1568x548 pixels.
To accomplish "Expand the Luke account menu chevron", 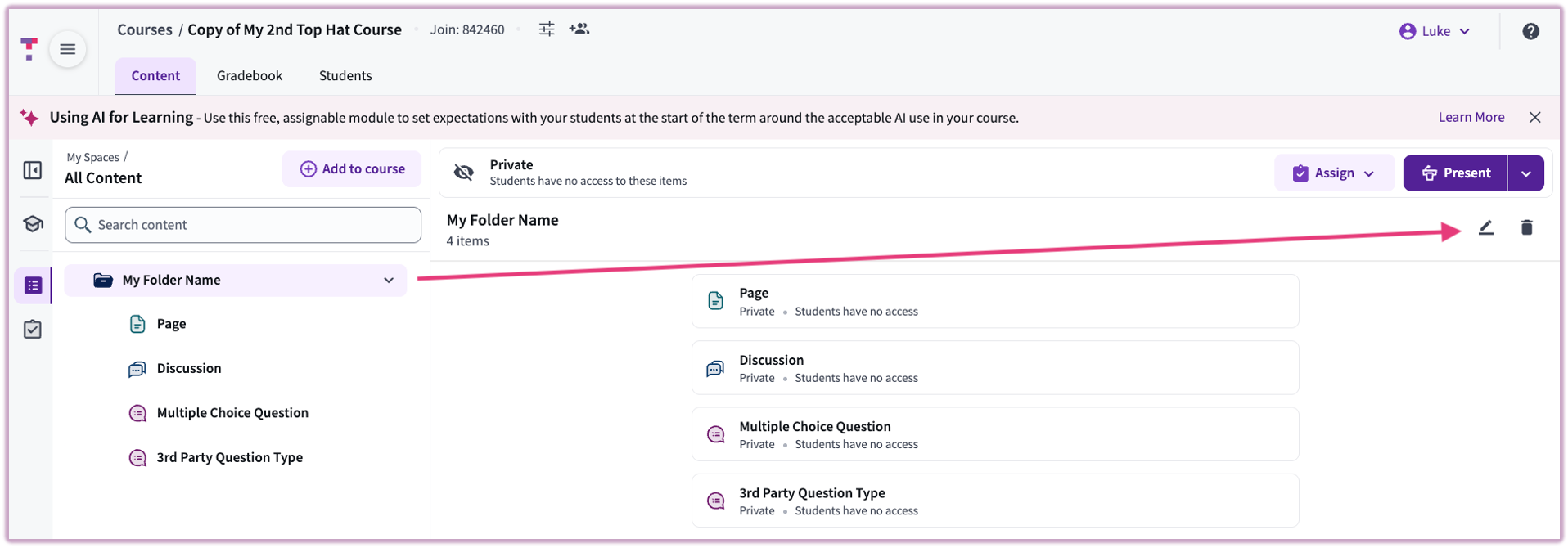I will tap(1465, 31).
